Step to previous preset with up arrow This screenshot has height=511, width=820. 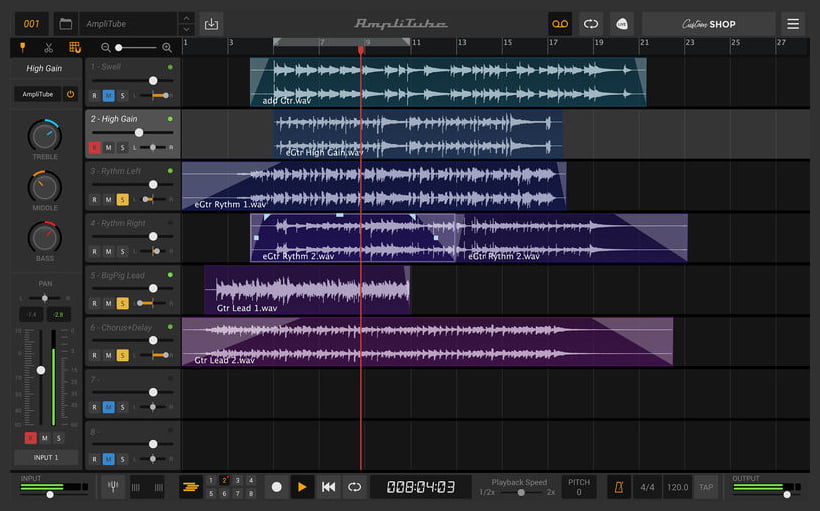(186, 19)
